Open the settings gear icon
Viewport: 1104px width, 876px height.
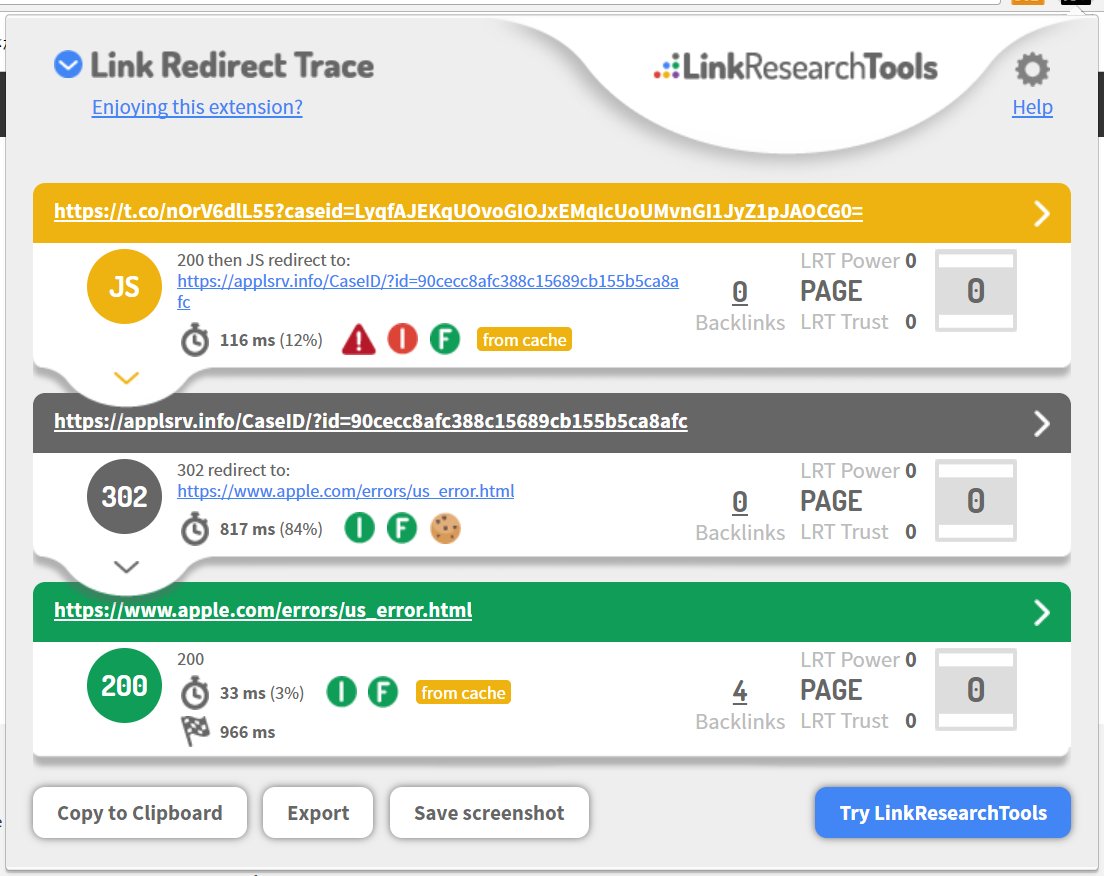[x=1032, y=69]
